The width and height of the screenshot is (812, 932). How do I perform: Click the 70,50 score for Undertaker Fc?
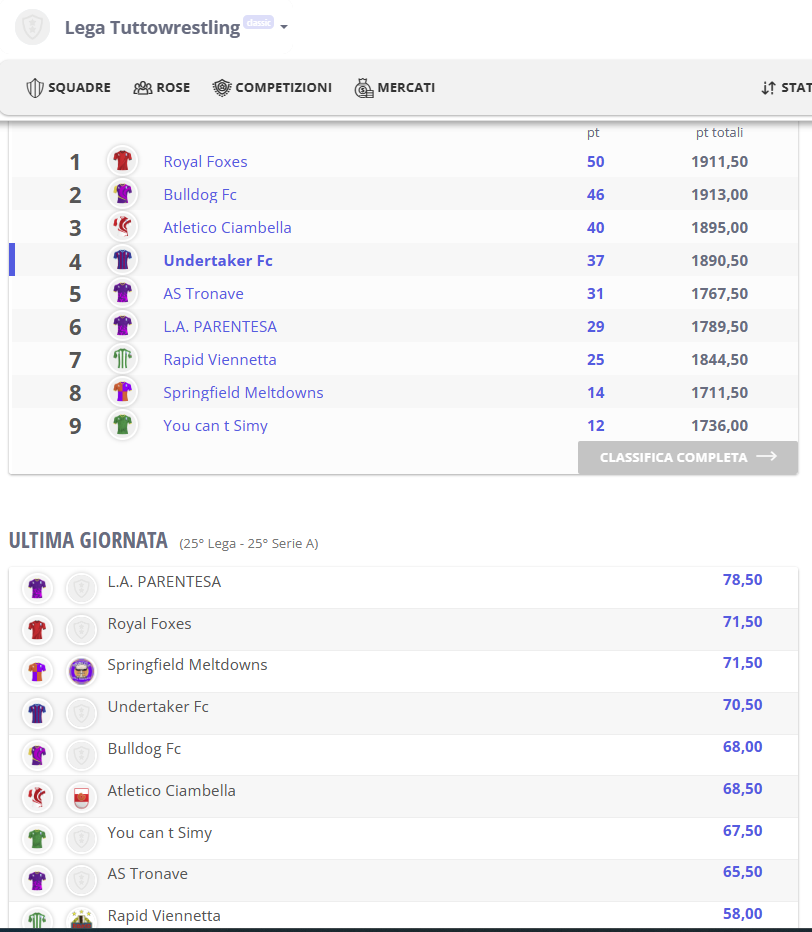click(742, 705)
